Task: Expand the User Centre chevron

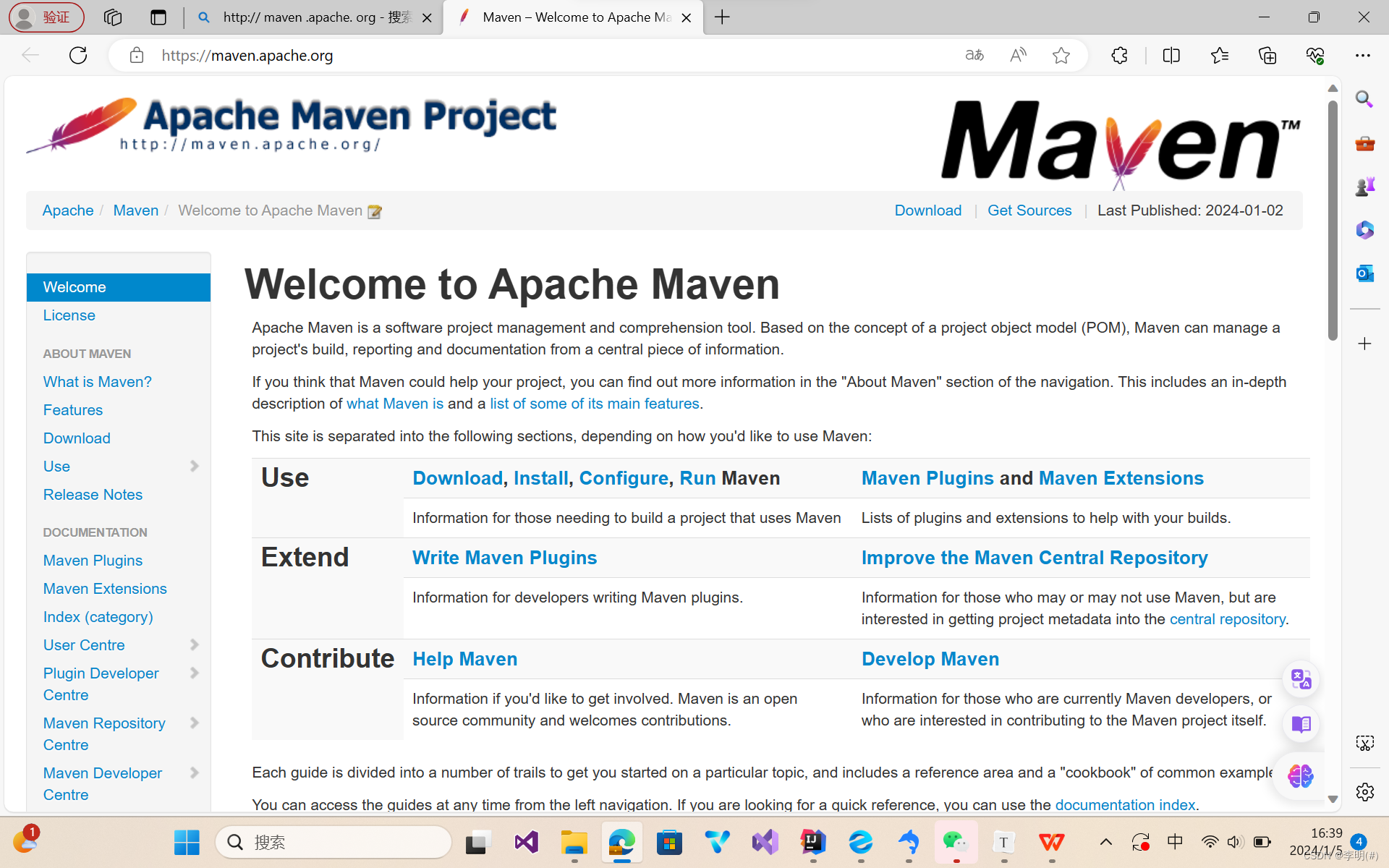Action: (x=194, y=644)
